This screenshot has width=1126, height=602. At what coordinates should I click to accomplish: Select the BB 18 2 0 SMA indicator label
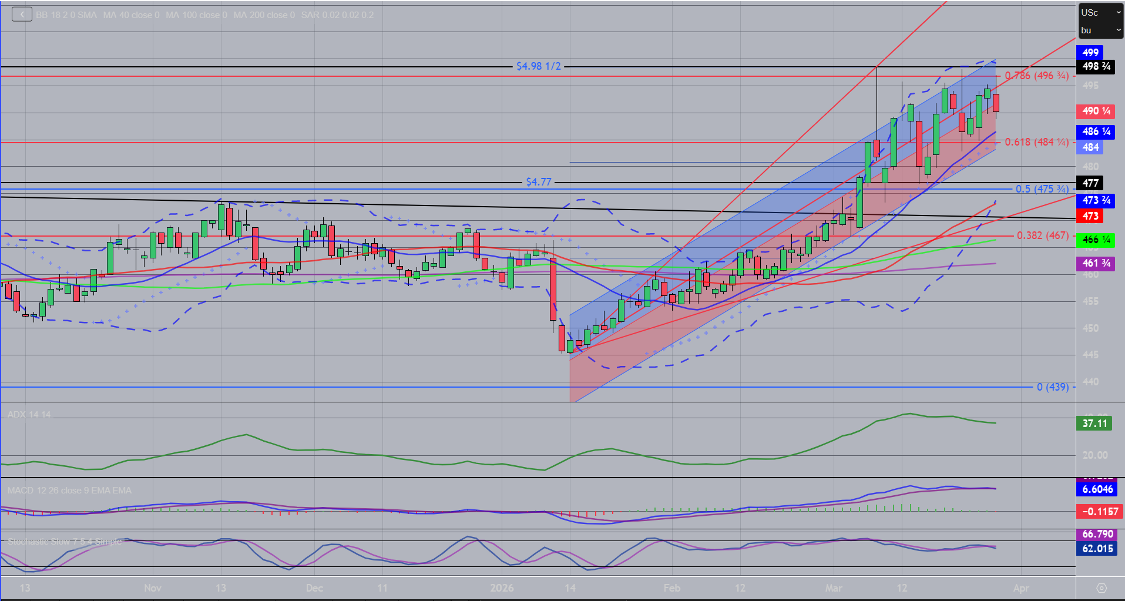[66, 16]
